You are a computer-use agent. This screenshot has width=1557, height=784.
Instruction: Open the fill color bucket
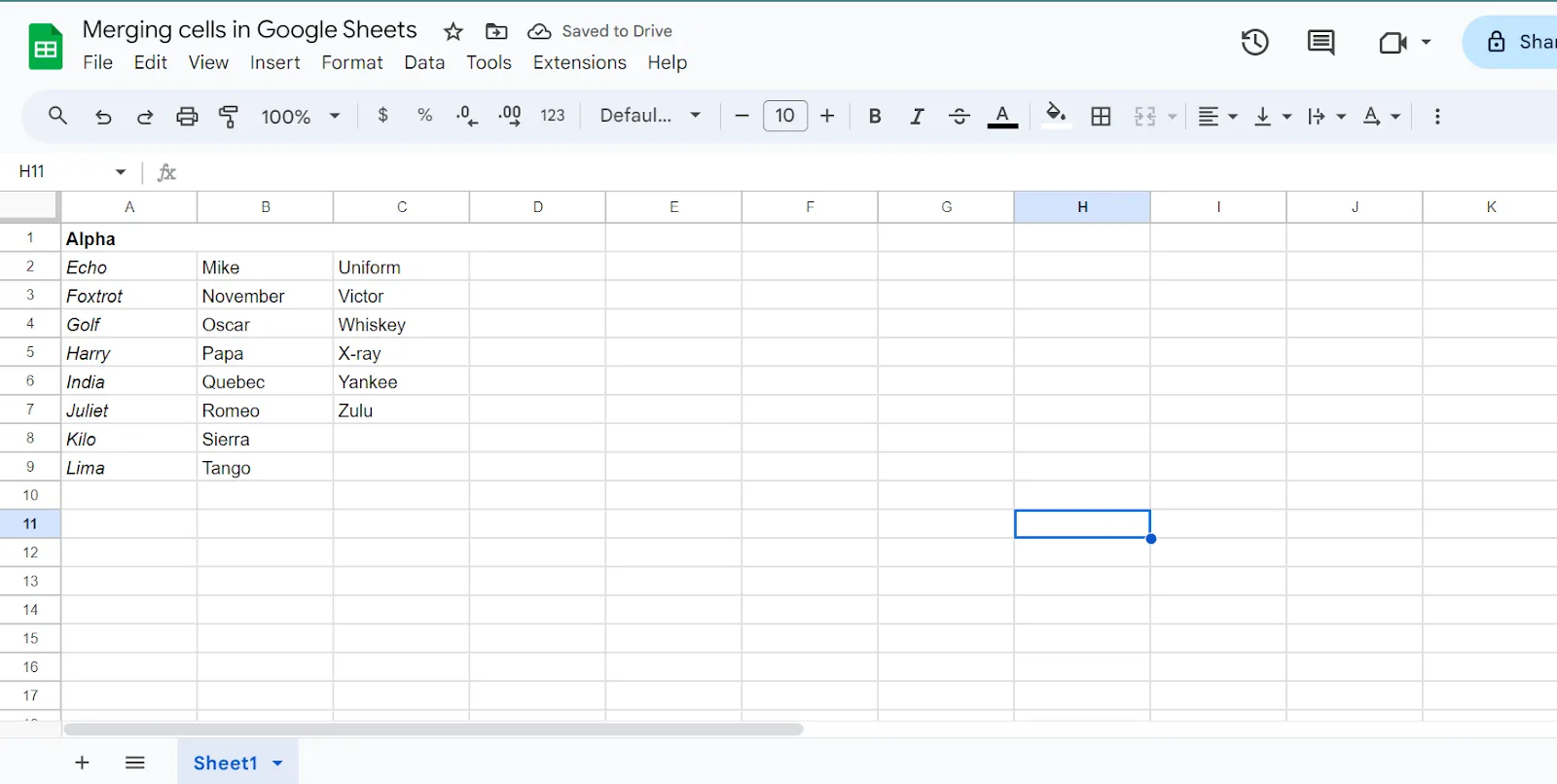pos(1056,116)
